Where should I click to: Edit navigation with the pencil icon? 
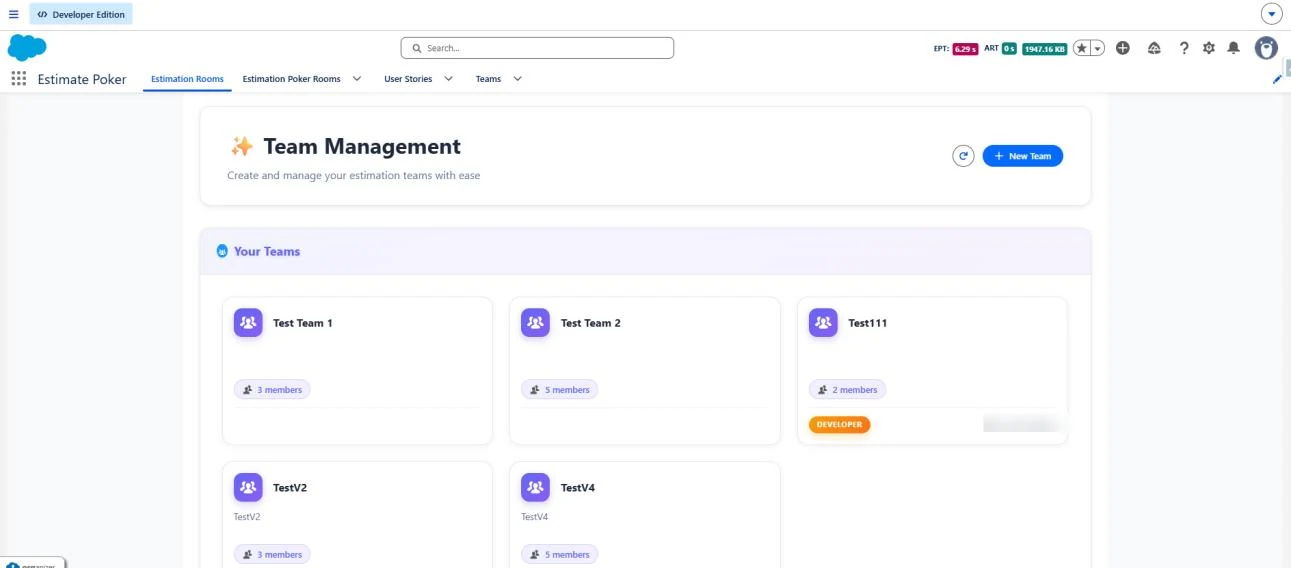pyautogui.click(x=1277, y=79)
